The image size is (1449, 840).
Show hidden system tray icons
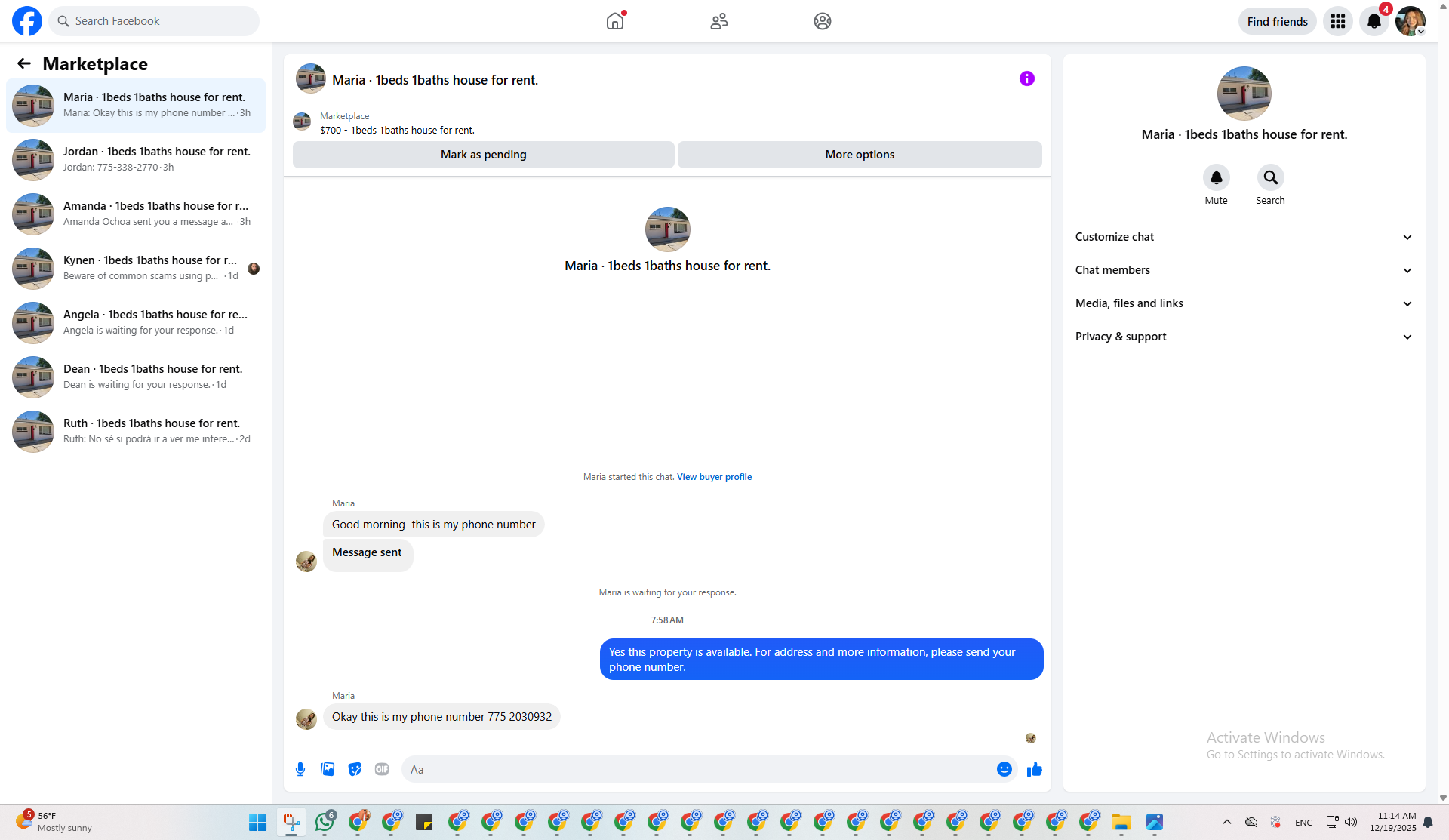[x=1227, y=822]
